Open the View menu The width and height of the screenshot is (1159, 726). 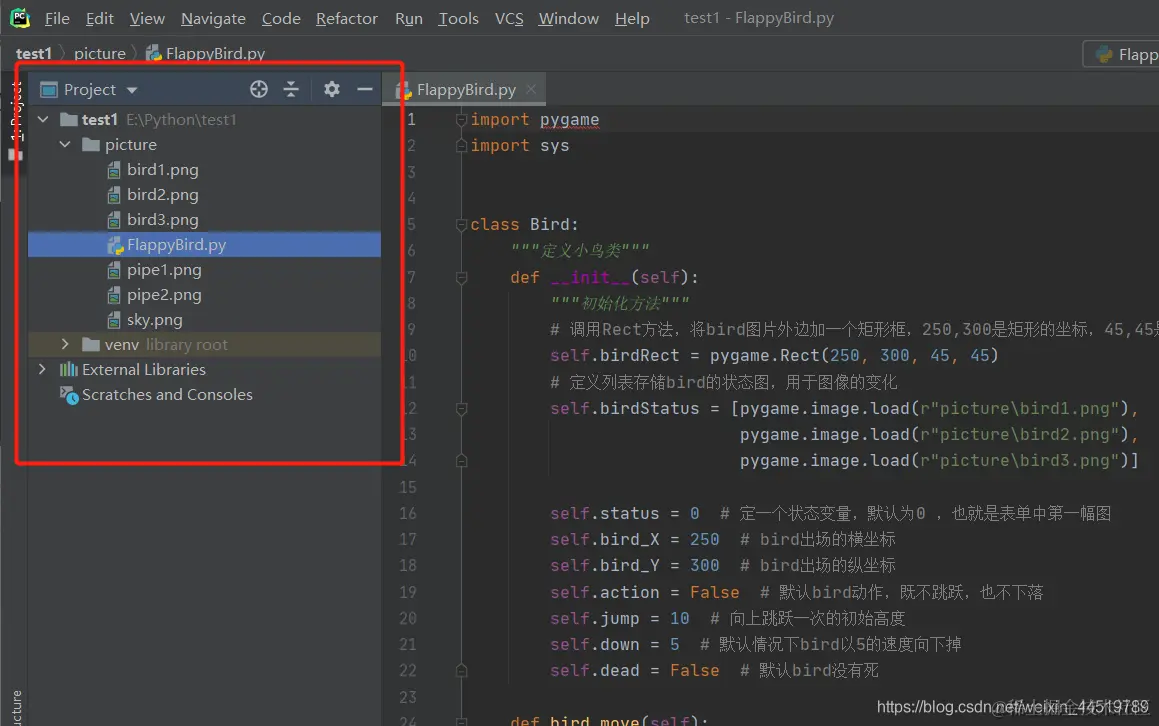[x=147, y=18]
